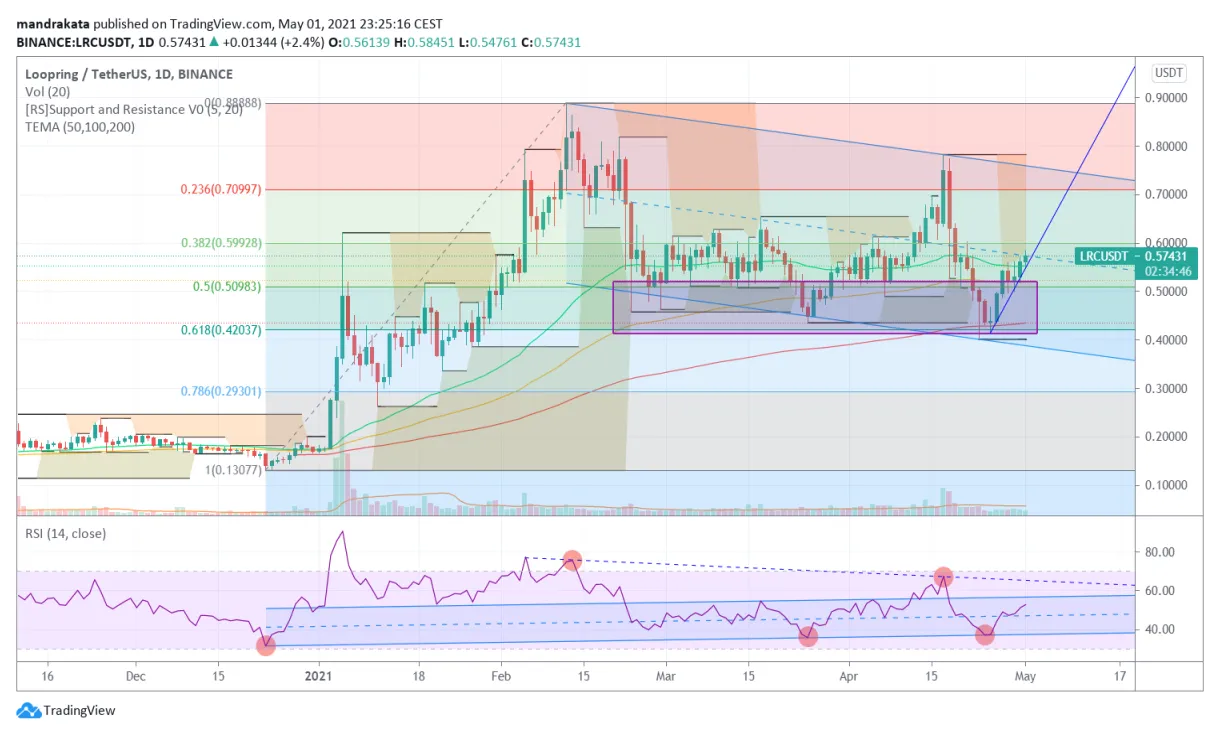Click the May label on the time axis
Viewport: 1220px width, 740px height.
click(x=1024, y=676)
